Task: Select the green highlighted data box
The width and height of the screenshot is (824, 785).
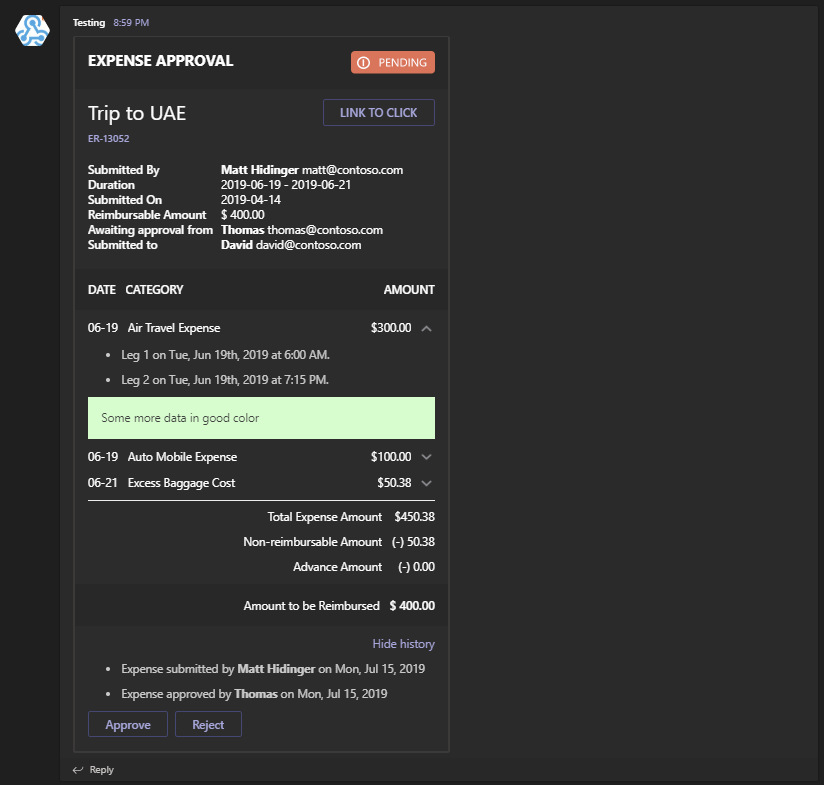Action: click(261, 417)
